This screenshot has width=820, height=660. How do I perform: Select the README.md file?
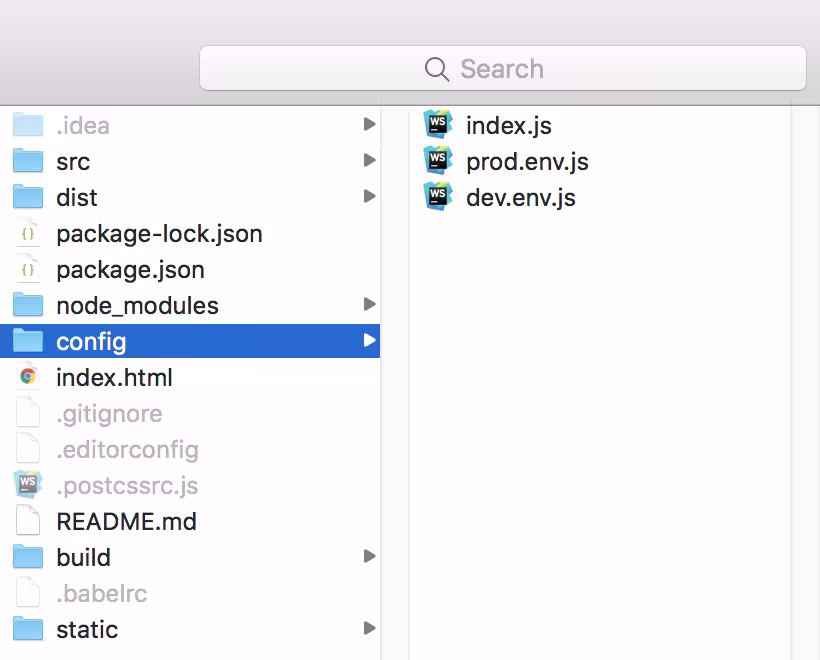click(126, 521)
